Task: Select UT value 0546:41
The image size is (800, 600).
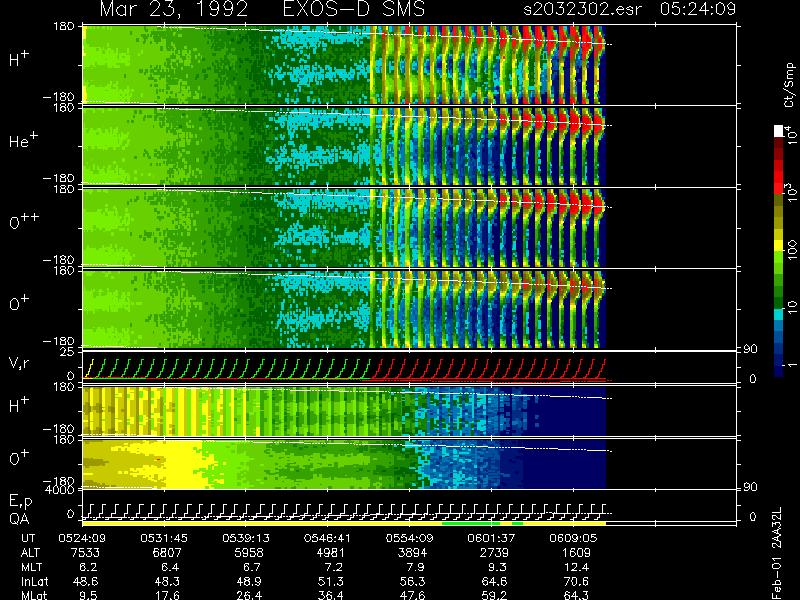Action: coord(328,538)
